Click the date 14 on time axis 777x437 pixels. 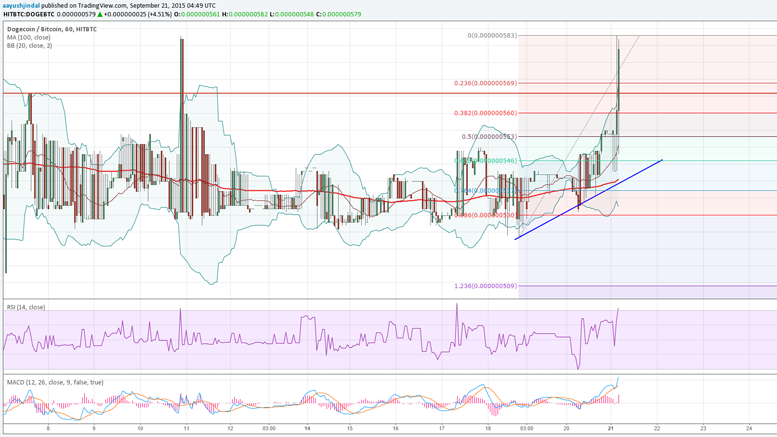tap(307, 429)
